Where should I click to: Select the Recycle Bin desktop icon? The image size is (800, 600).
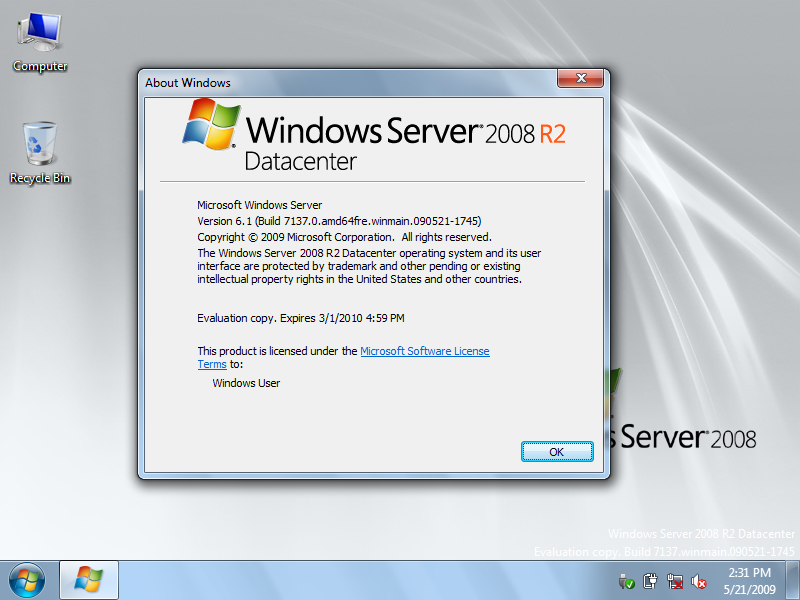[x=40, y=153]
